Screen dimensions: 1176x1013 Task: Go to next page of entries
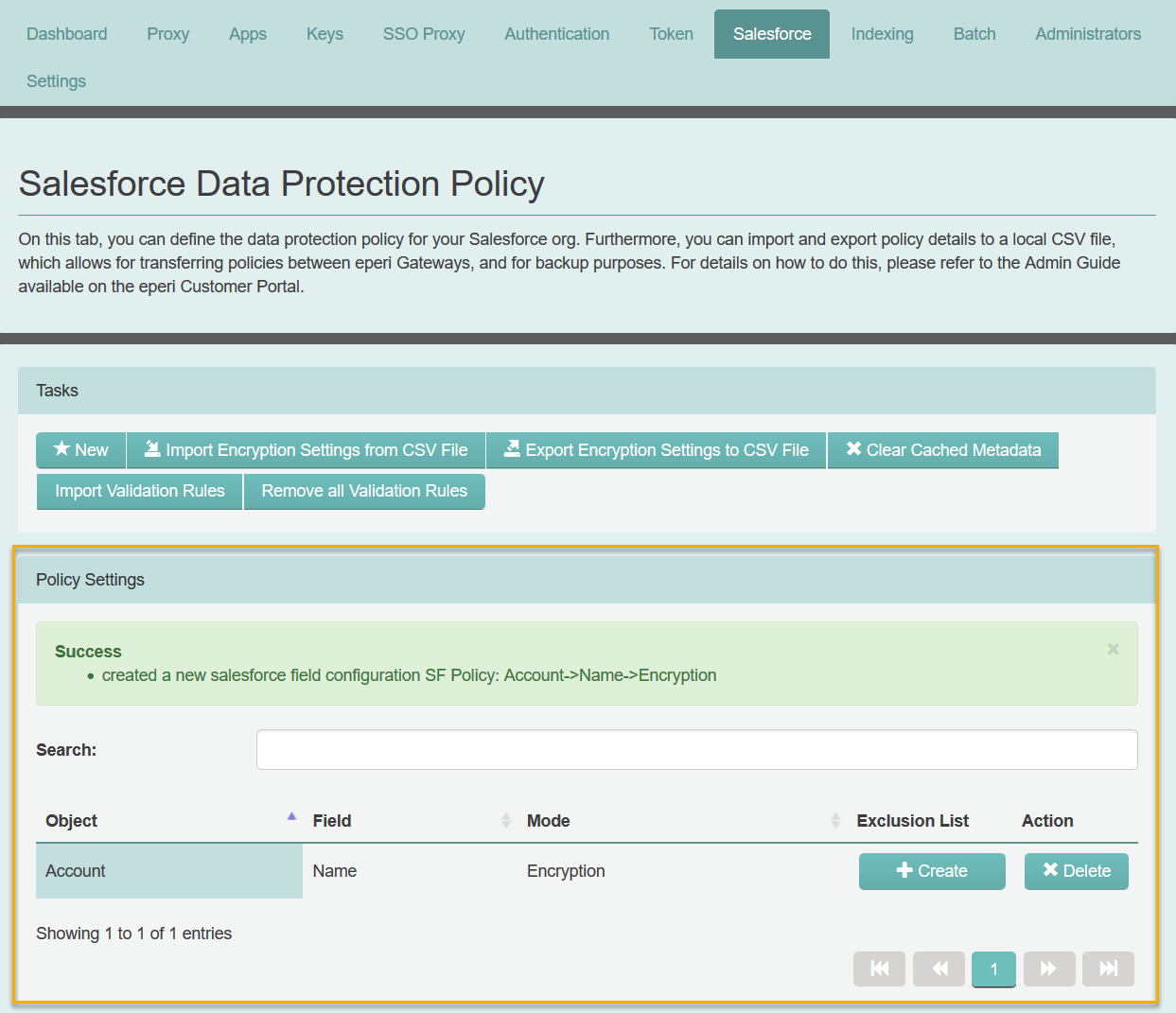(1048, 969)
